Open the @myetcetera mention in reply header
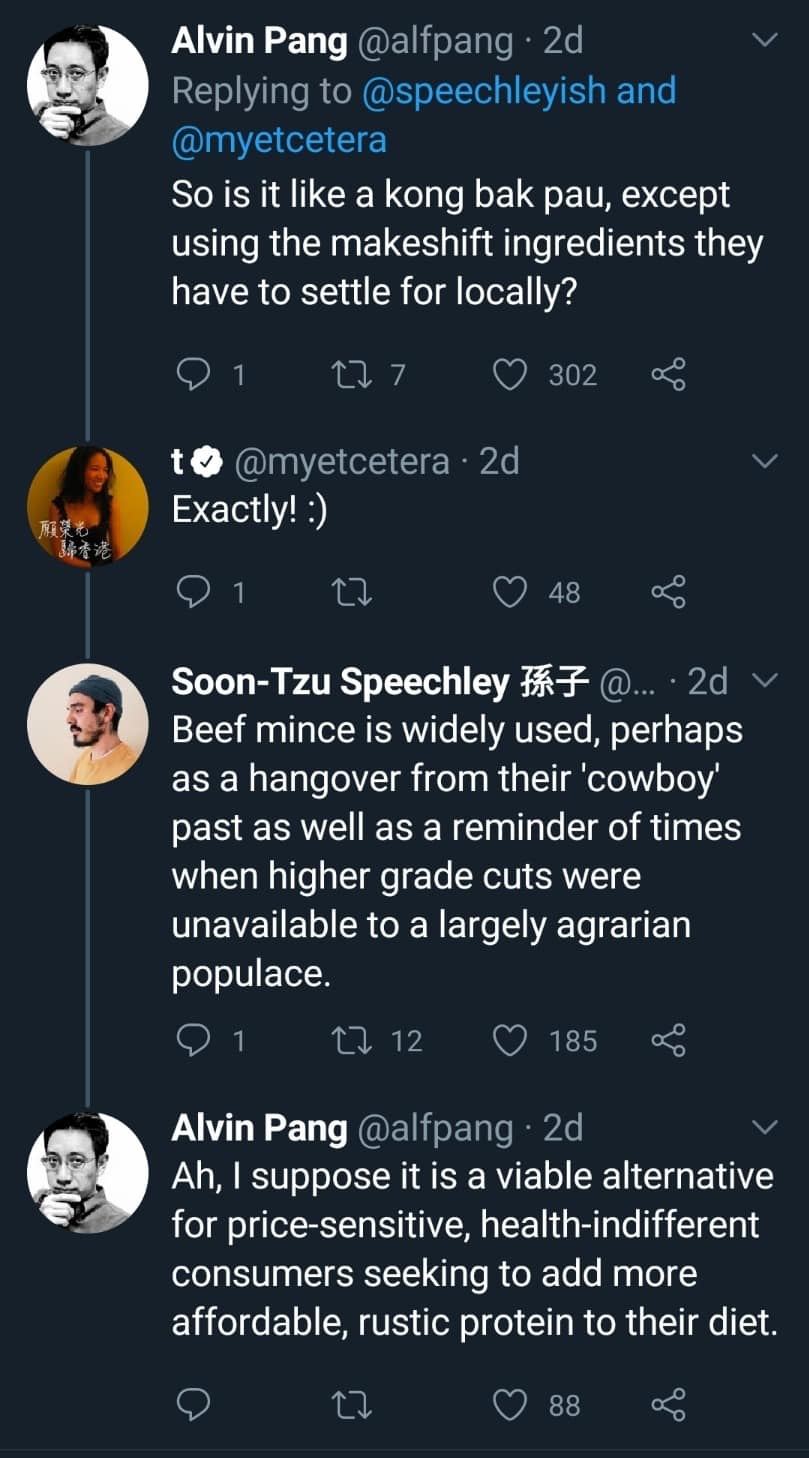 279,139
